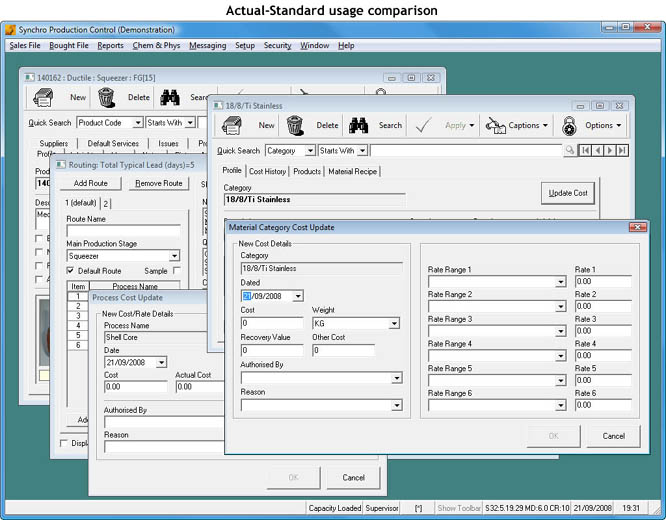The image size is (666, 520).
Task: Open the Sales File menu
Action: coord(25,45)
